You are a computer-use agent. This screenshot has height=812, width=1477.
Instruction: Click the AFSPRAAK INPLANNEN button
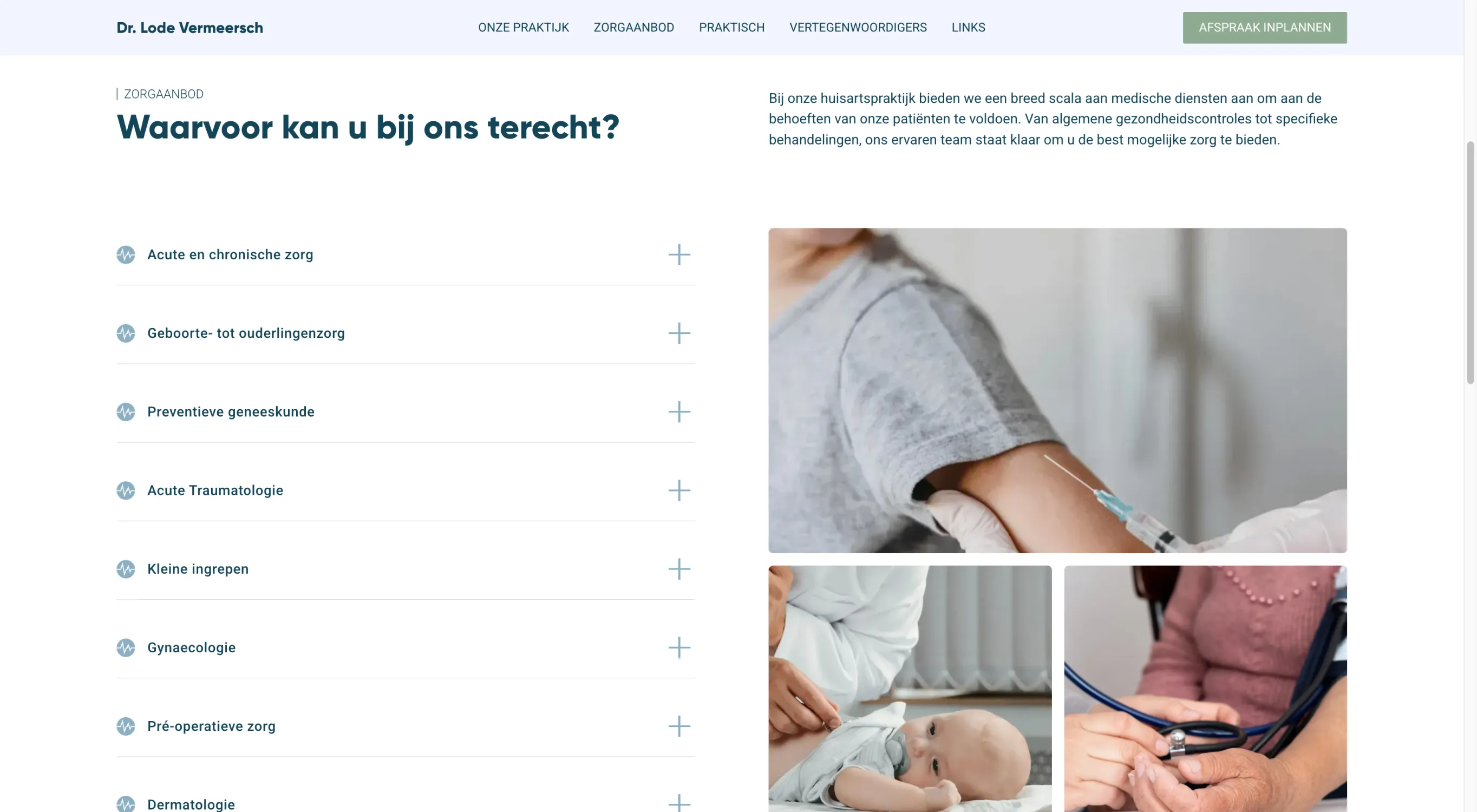[x=1264, y=28]
